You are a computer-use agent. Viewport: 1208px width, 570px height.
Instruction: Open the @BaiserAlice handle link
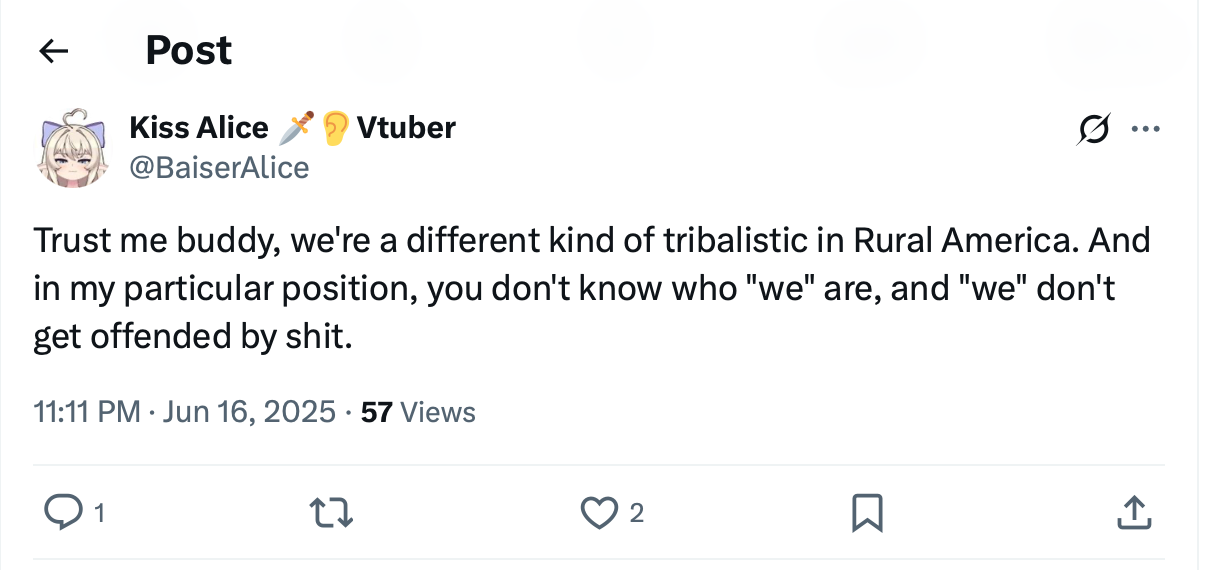point(219,167)
